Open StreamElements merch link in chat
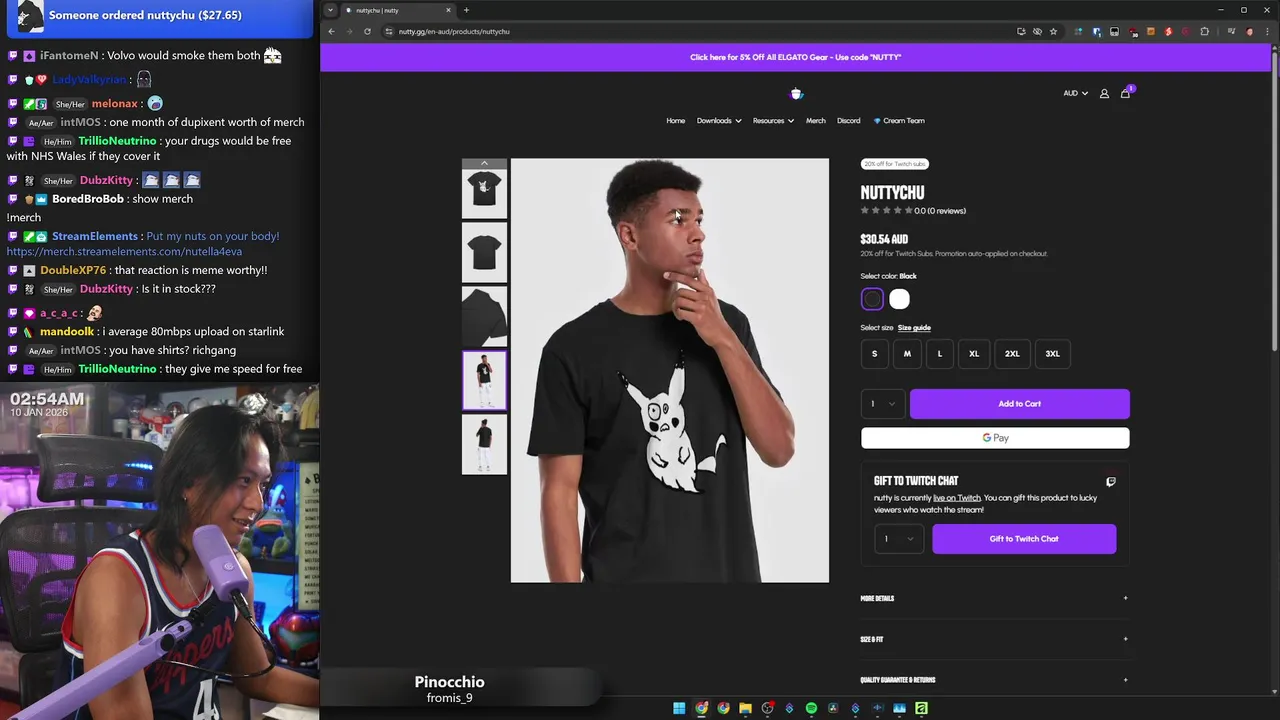The height and width of the screenshot is (720, 1280). pos(124,251)
